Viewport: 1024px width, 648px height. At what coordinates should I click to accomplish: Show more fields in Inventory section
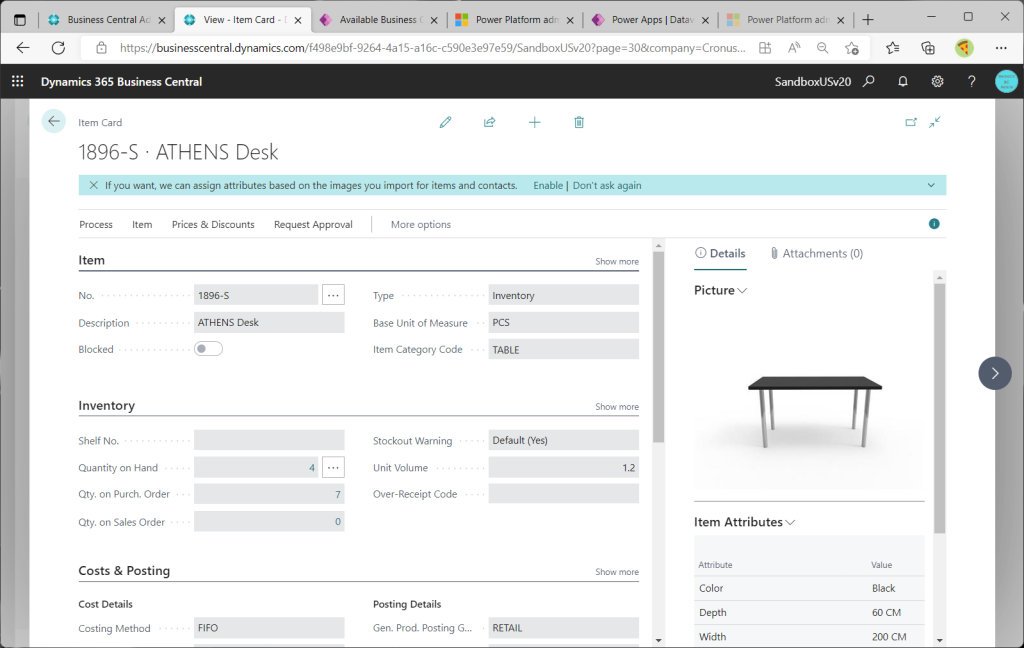(x=616, y=406)
